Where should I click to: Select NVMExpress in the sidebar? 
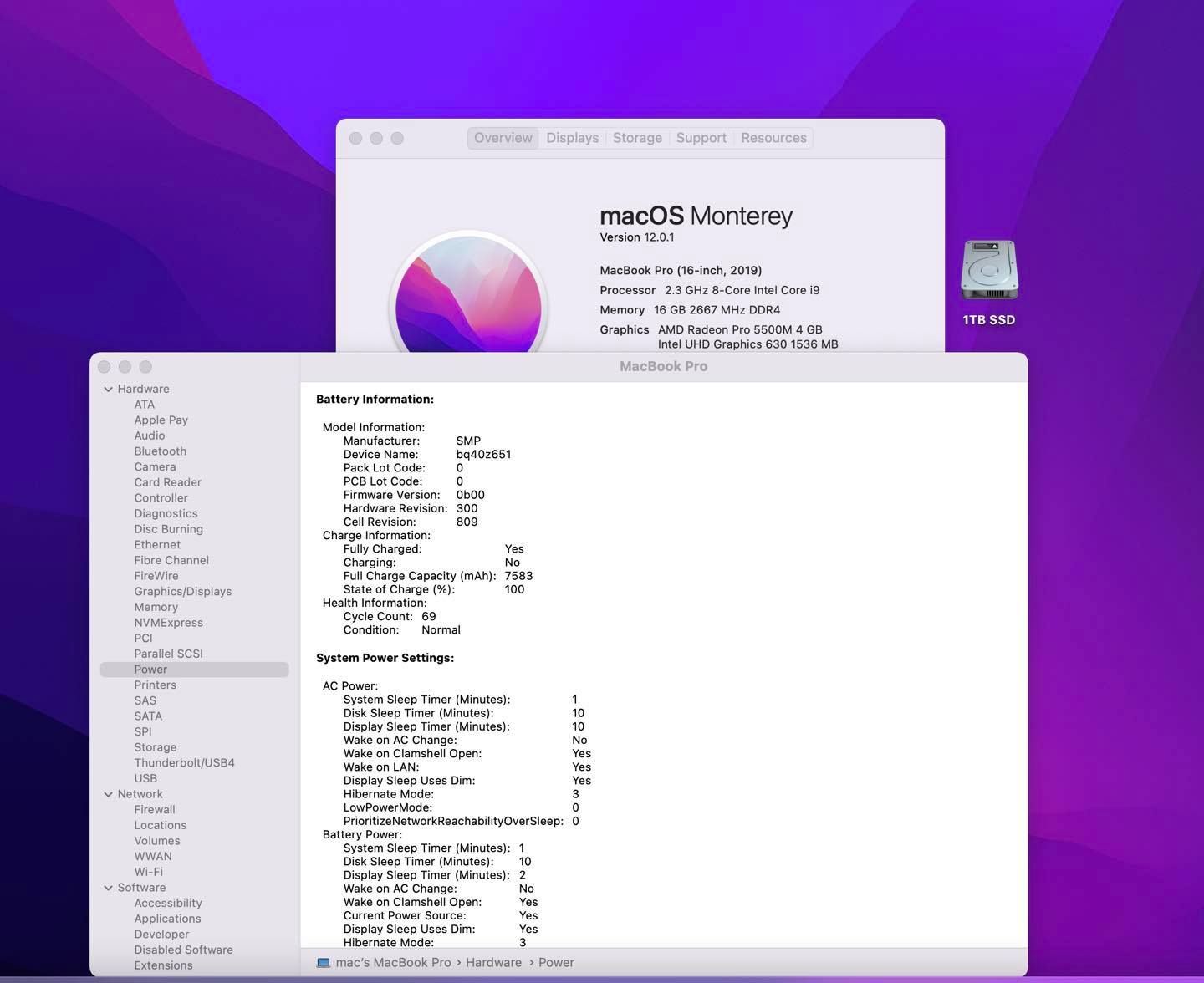(x=169, y=623)
